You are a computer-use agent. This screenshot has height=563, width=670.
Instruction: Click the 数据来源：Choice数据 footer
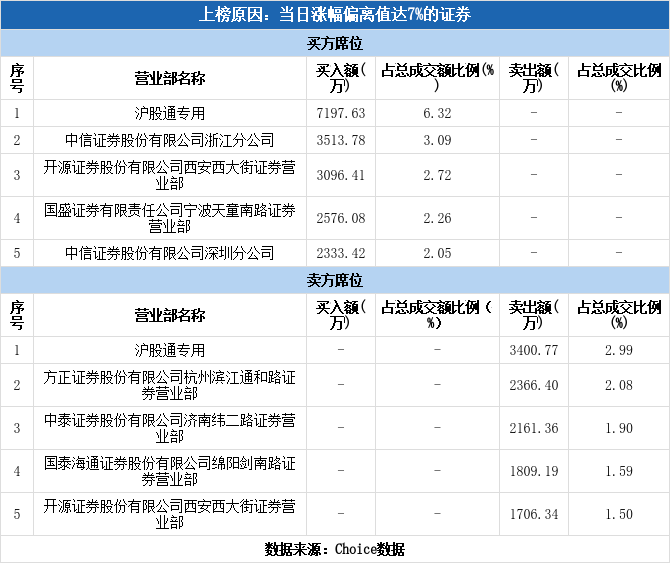335,549
